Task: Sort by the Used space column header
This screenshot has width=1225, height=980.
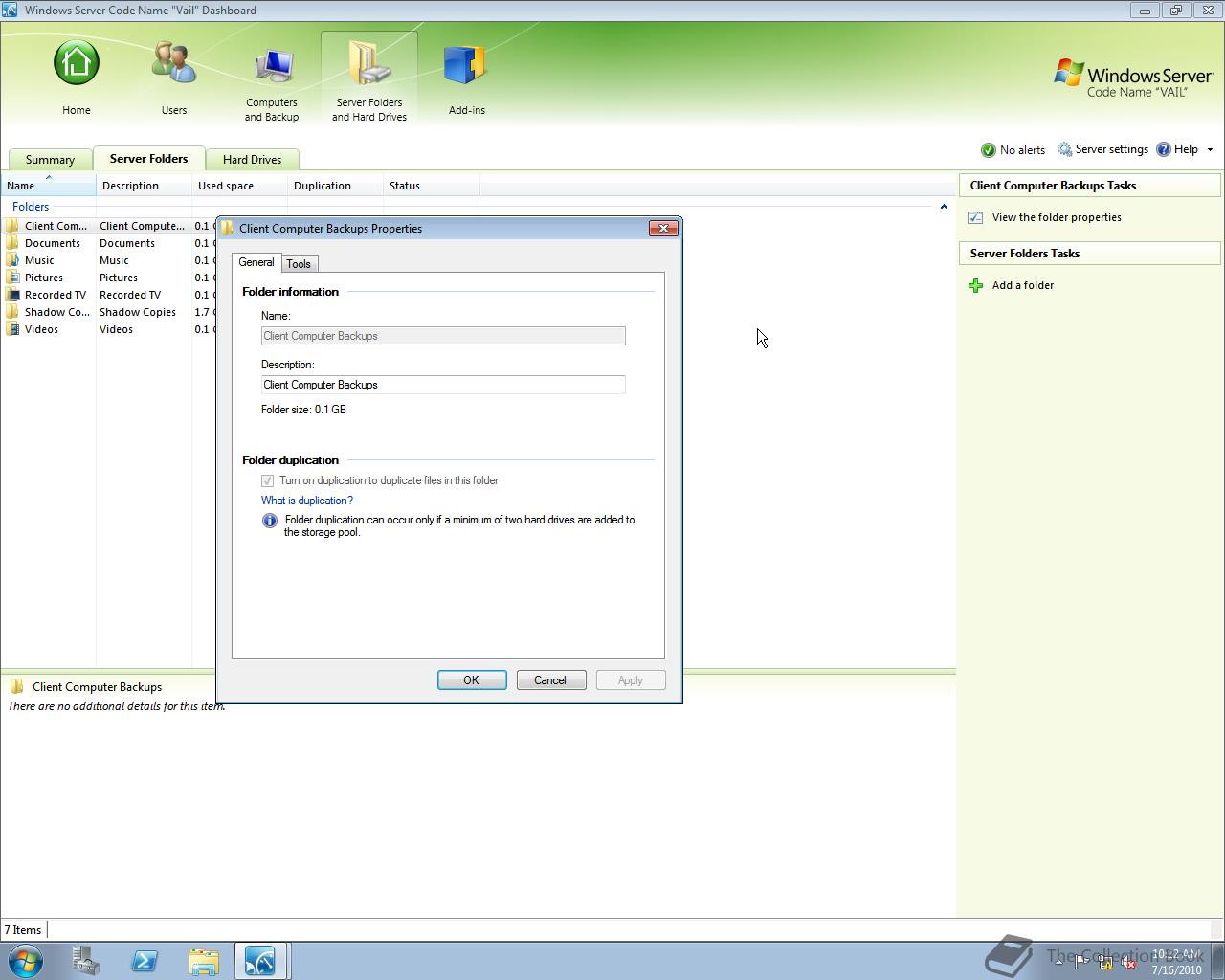Action: click(239, 186)
